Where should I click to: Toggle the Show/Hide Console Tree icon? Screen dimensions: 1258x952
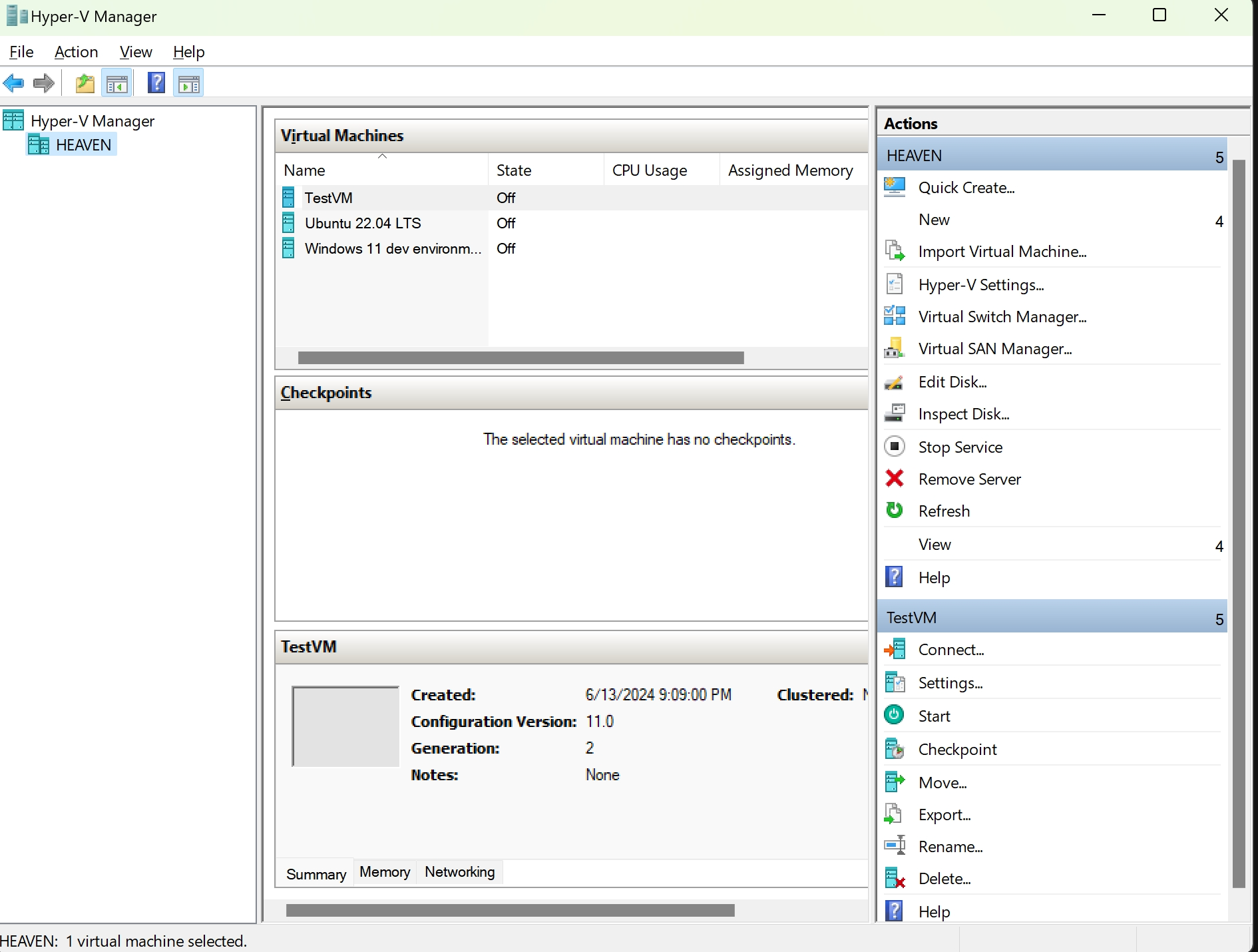click(117, 83)
